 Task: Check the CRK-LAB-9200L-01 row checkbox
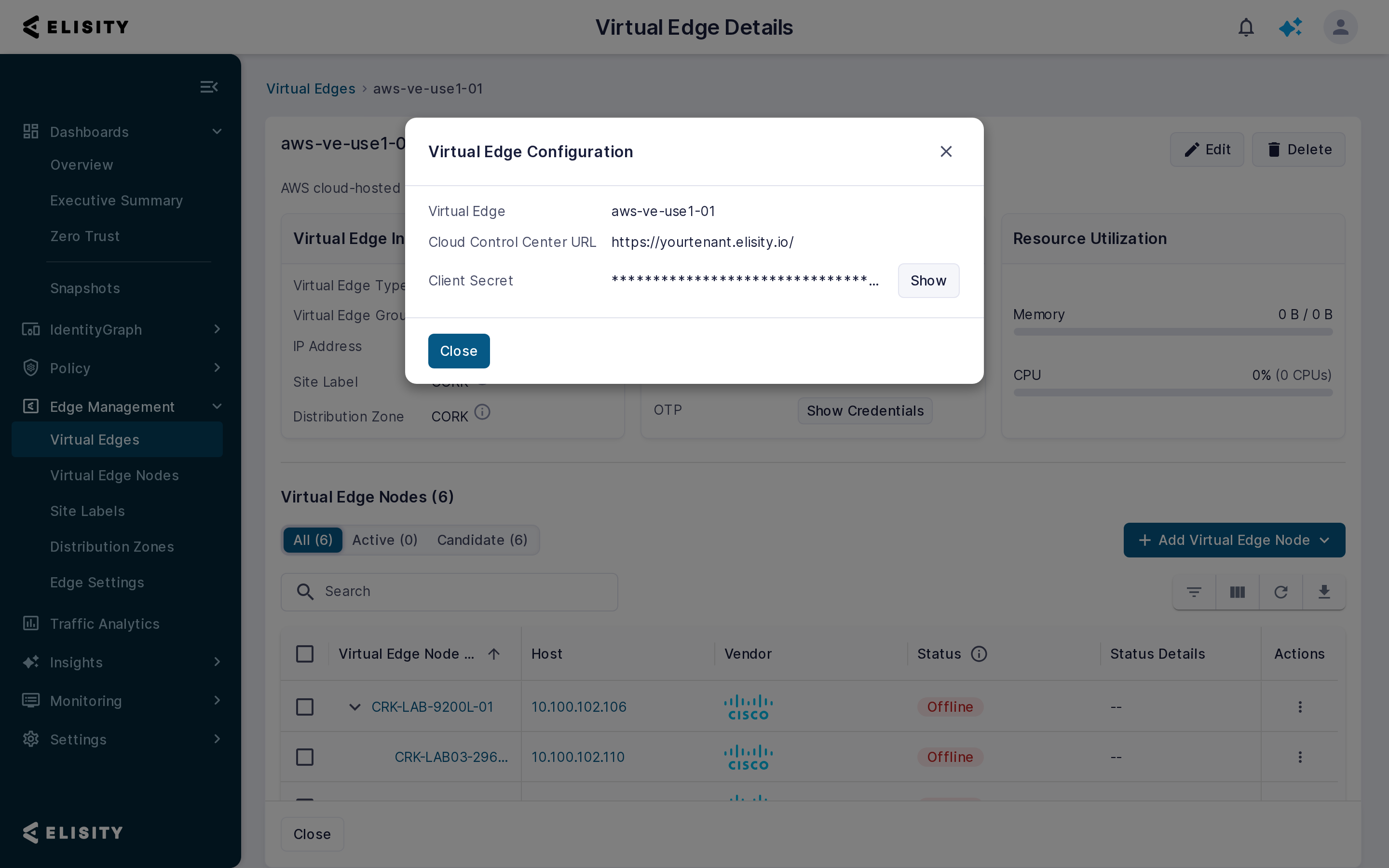pyautogui.click(x=305, y=706)
